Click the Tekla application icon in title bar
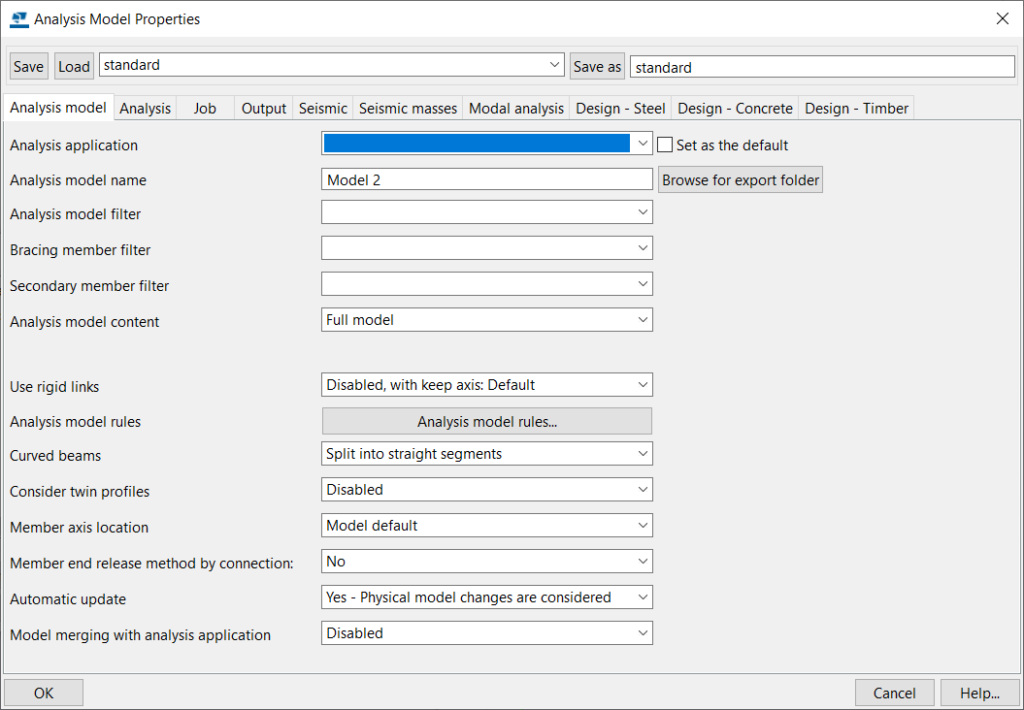The height and width of the screenshot is (710, 1024). pyautogui.click(x=18, y=18)
